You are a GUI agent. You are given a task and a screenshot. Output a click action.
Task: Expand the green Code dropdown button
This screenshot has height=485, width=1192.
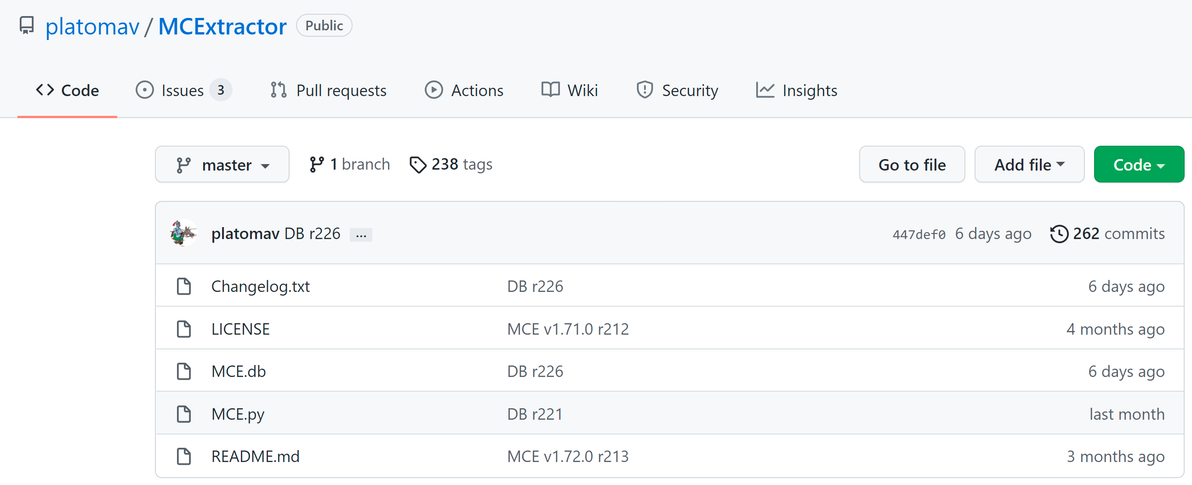pyautogui.click(x=1139, y=165)
